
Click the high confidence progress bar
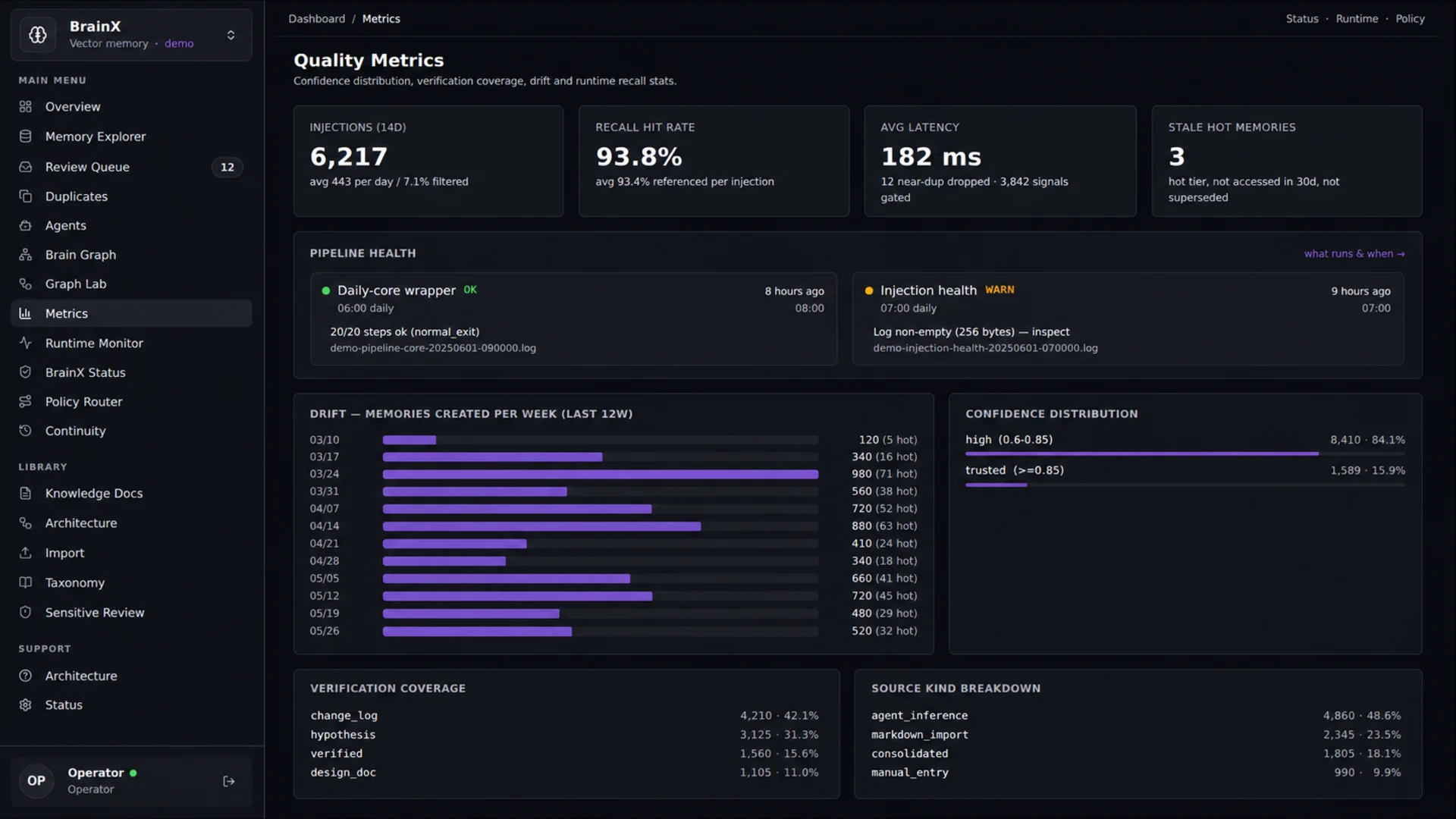1185,453
